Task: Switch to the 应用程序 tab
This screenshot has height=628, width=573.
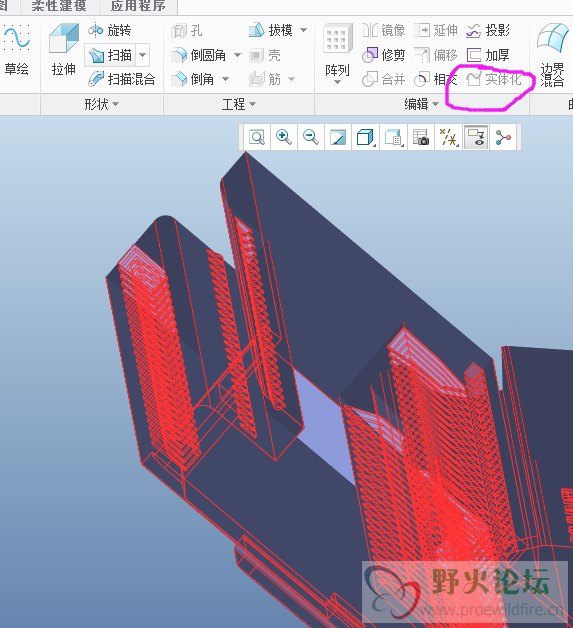Action: click(138, 6)
